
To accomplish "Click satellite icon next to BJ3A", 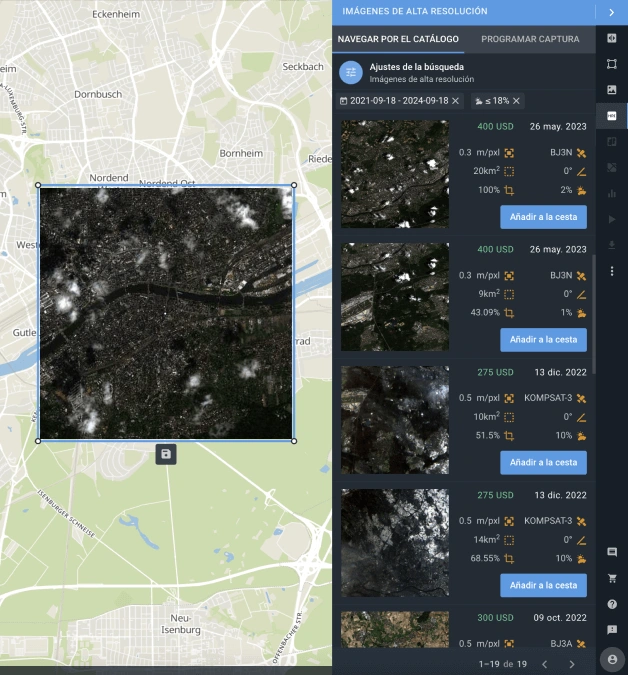I will coord(581,644).
